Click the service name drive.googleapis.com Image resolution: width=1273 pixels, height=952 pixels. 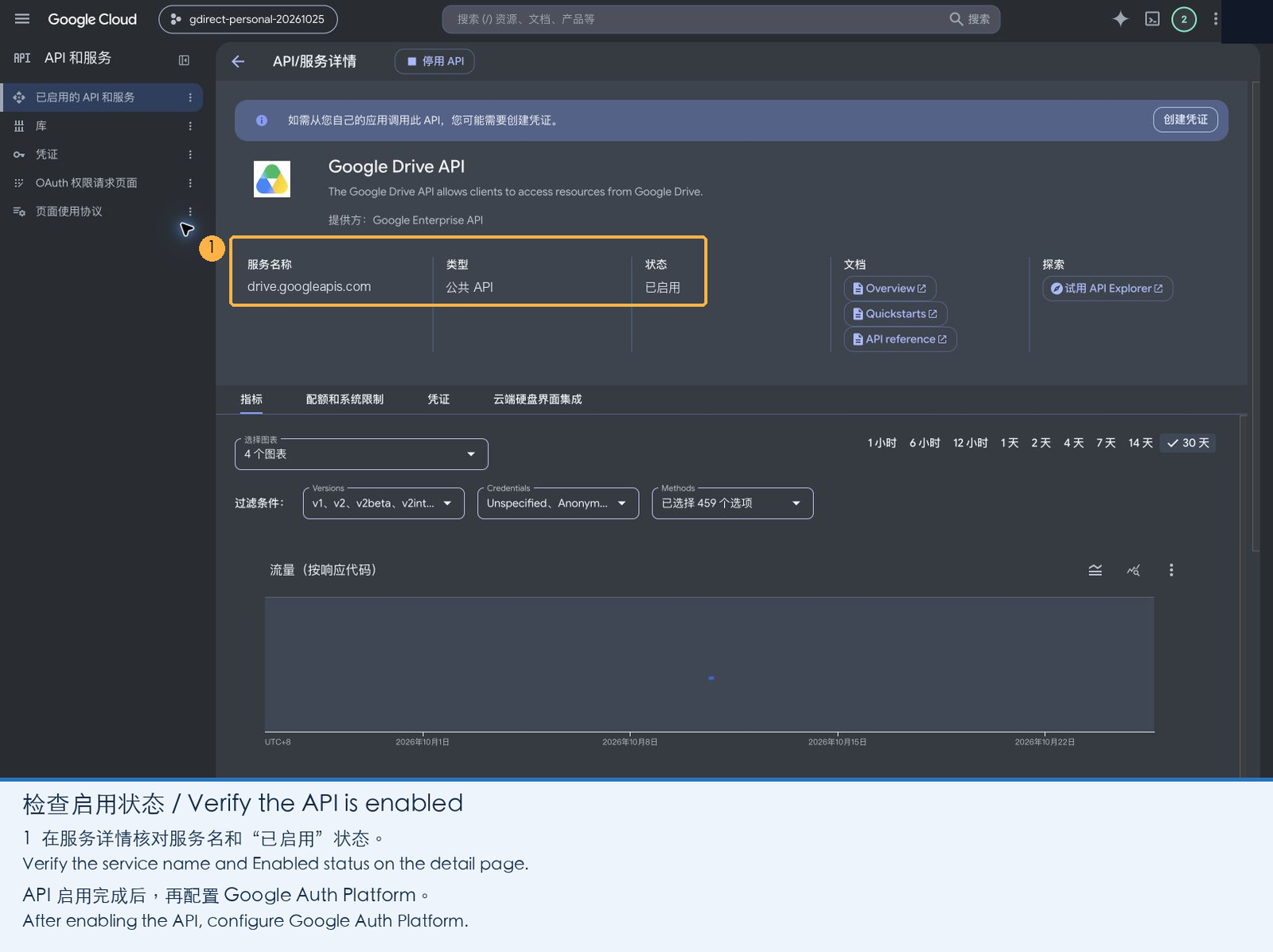[x=309, y=286]
